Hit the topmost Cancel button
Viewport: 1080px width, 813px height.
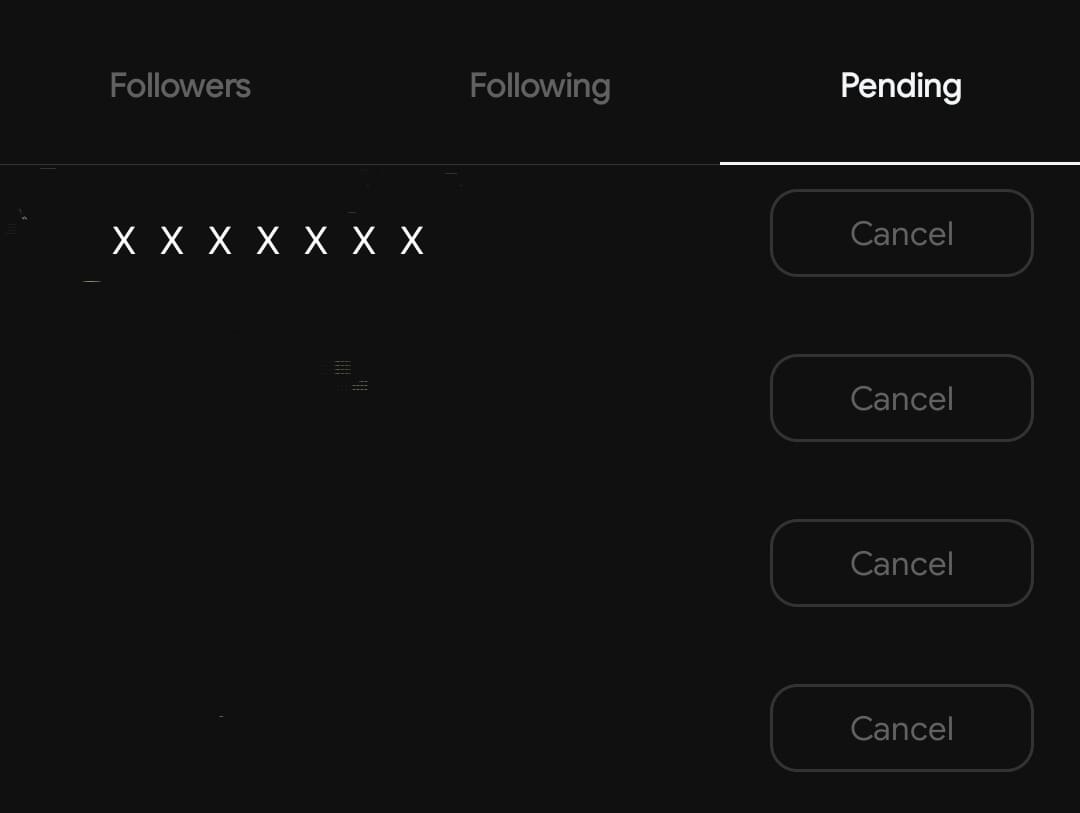point(901,233)
